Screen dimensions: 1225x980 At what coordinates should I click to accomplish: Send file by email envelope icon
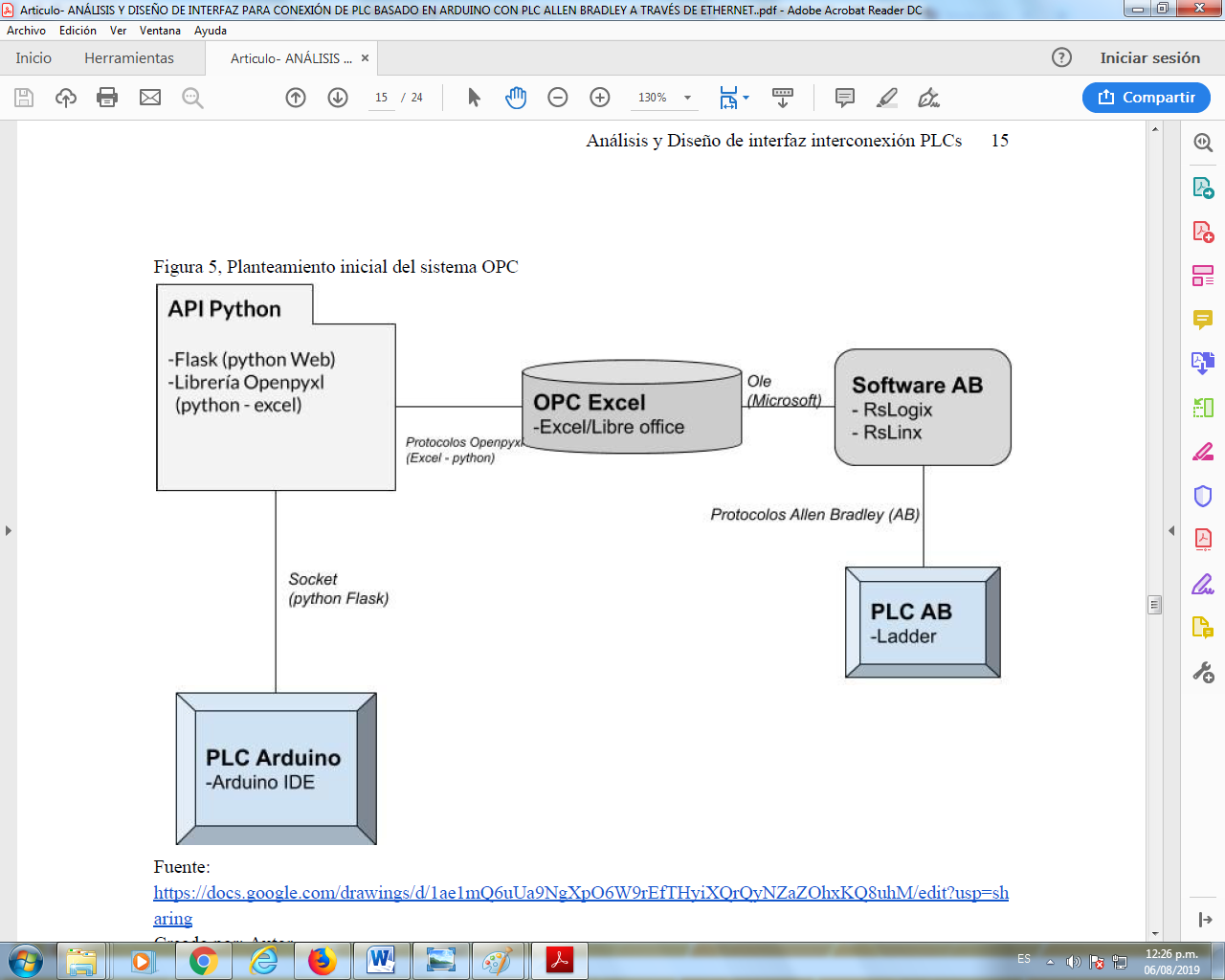pos(150,98)
